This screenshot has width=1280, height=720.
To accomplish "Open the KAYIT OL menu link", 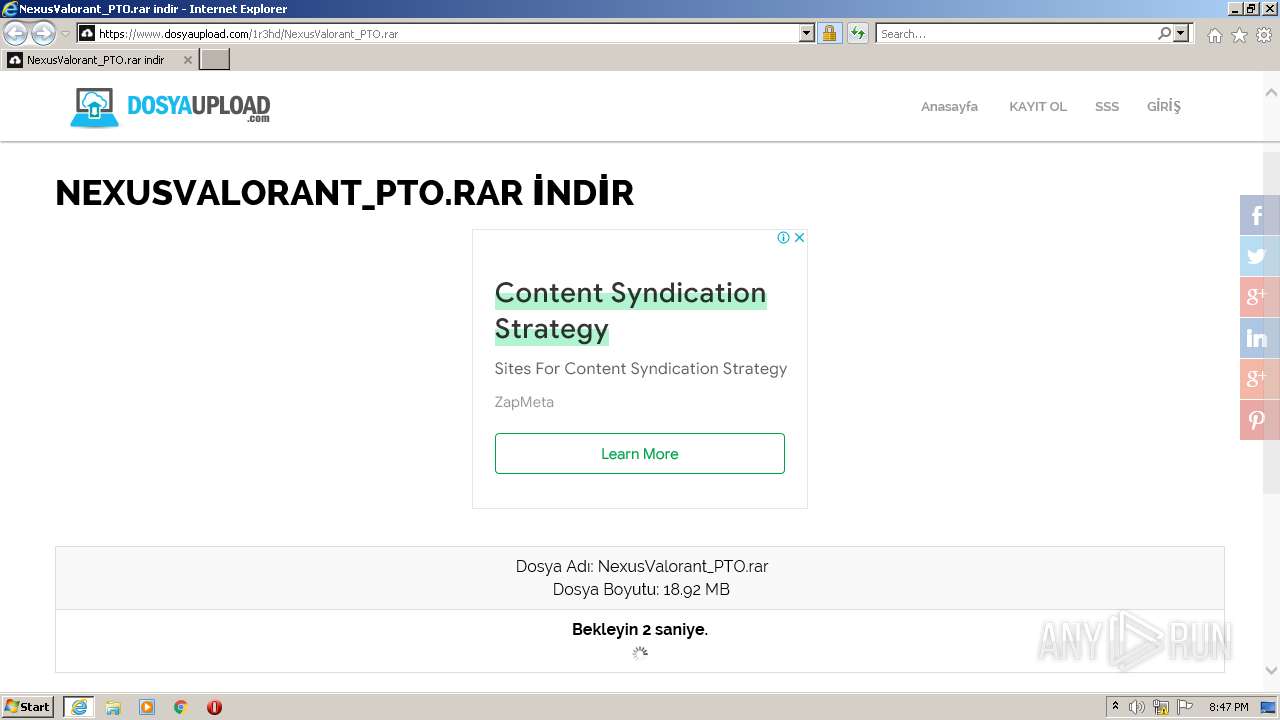I will (x=1037, y=106).
